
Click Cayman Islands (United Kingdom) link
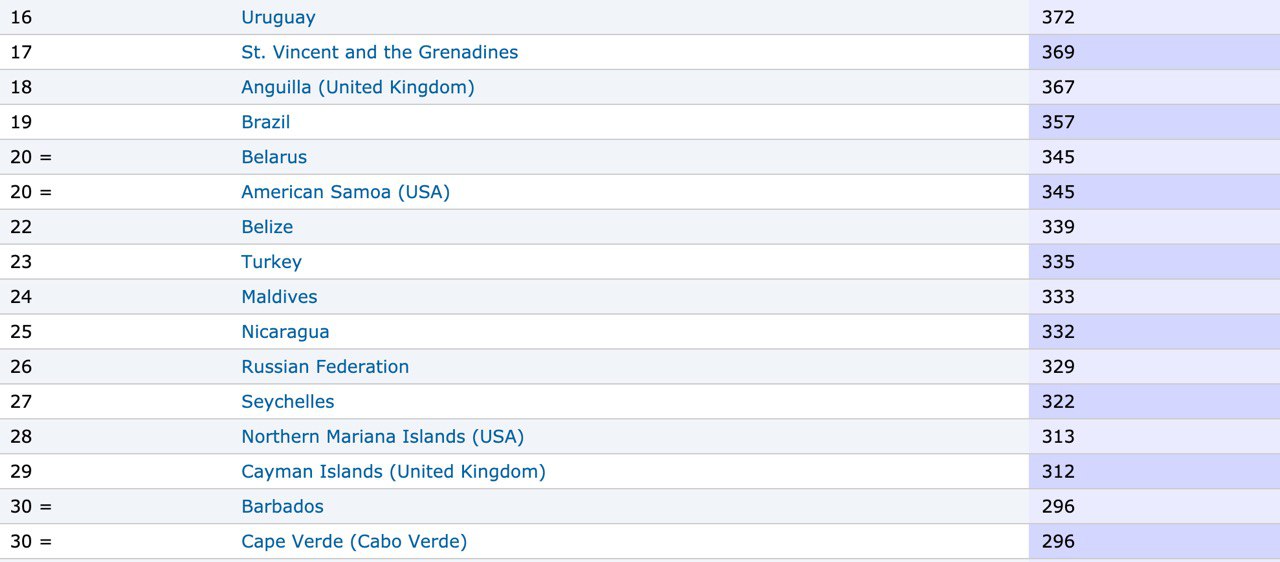click(x=393, y=472)
